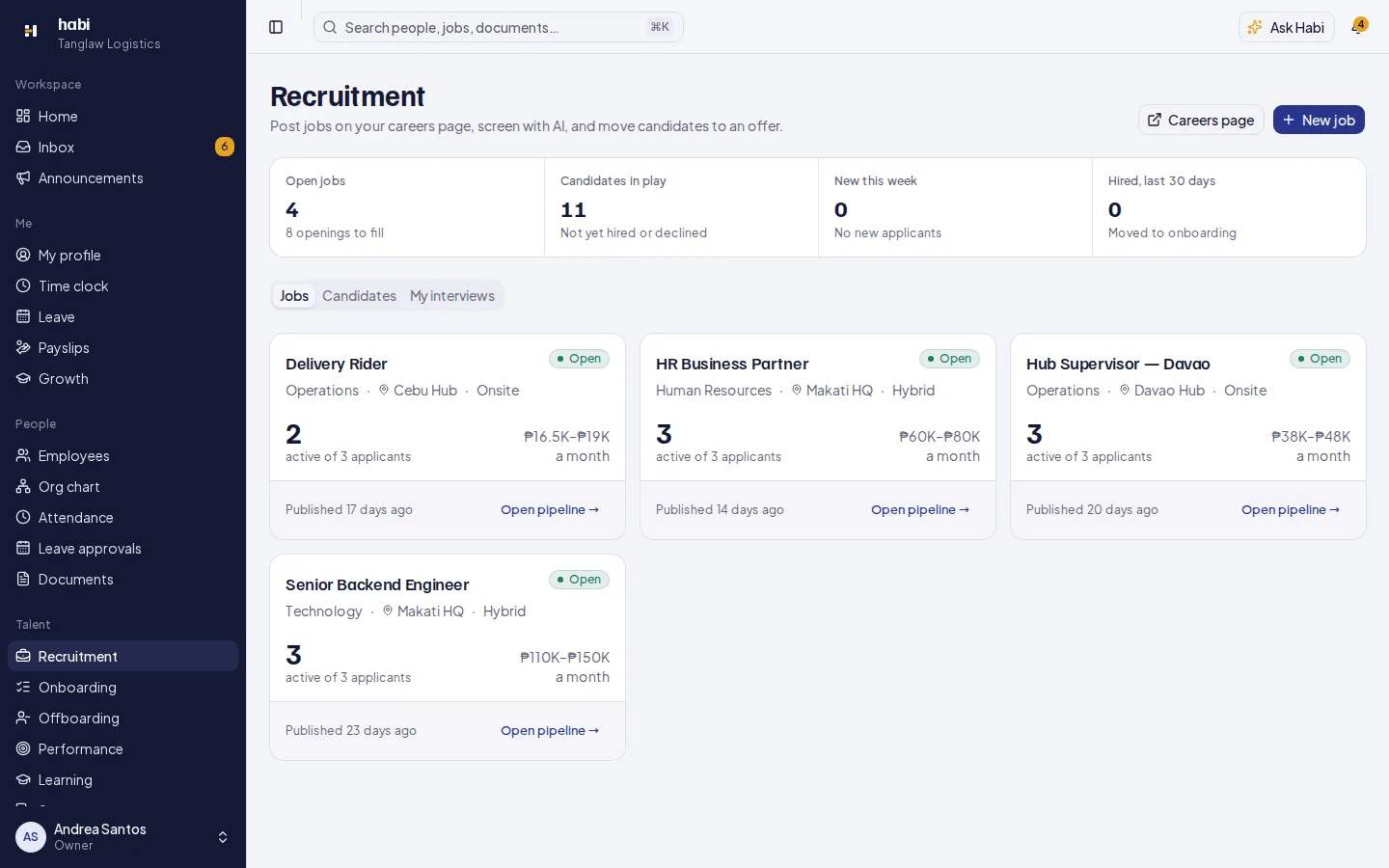Switch to the Candidates tab
Image resolution: width=1389 pixels, height=868 pixels.
(359, 296)
